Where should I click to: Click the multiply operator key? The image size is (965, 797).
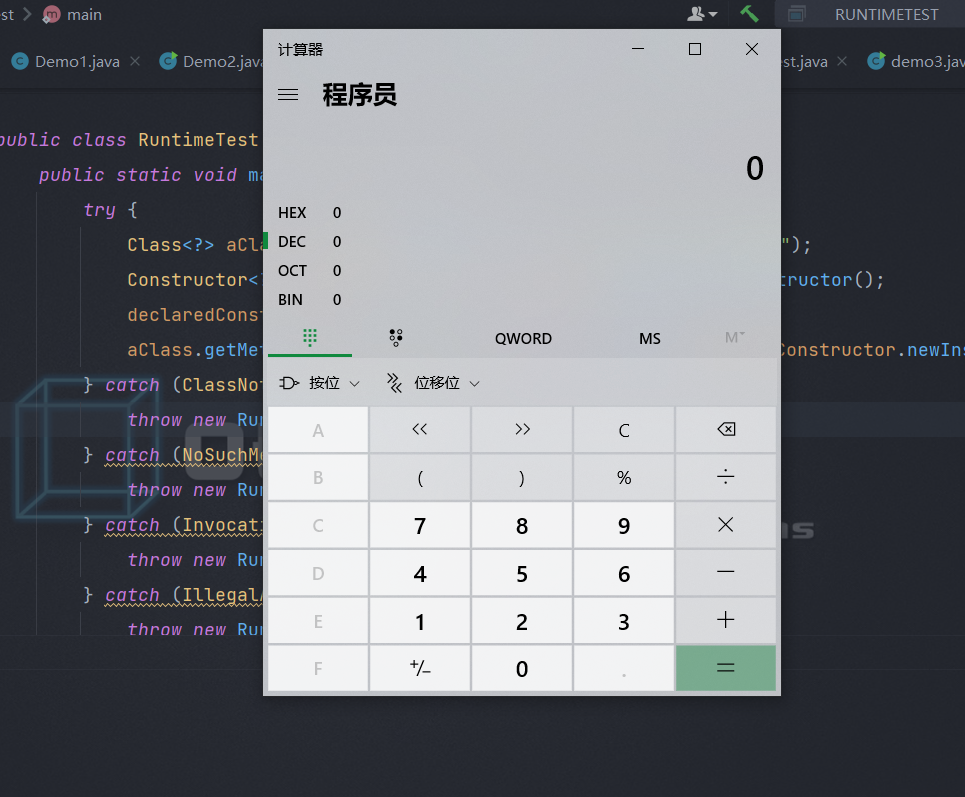(726, 525)
